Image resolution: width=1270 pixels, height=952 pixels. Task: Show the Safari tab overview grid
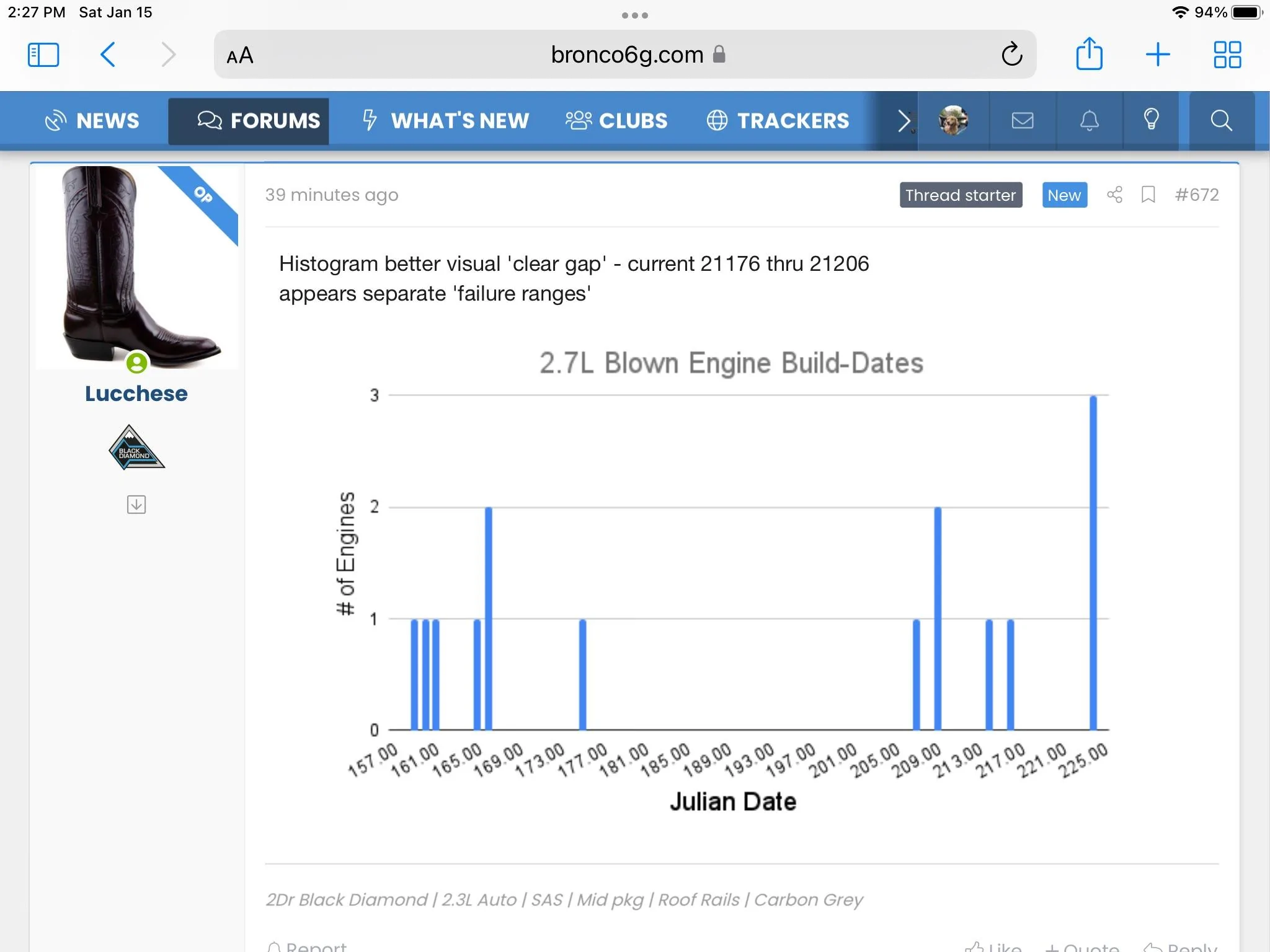click(x=1227, y=55)
